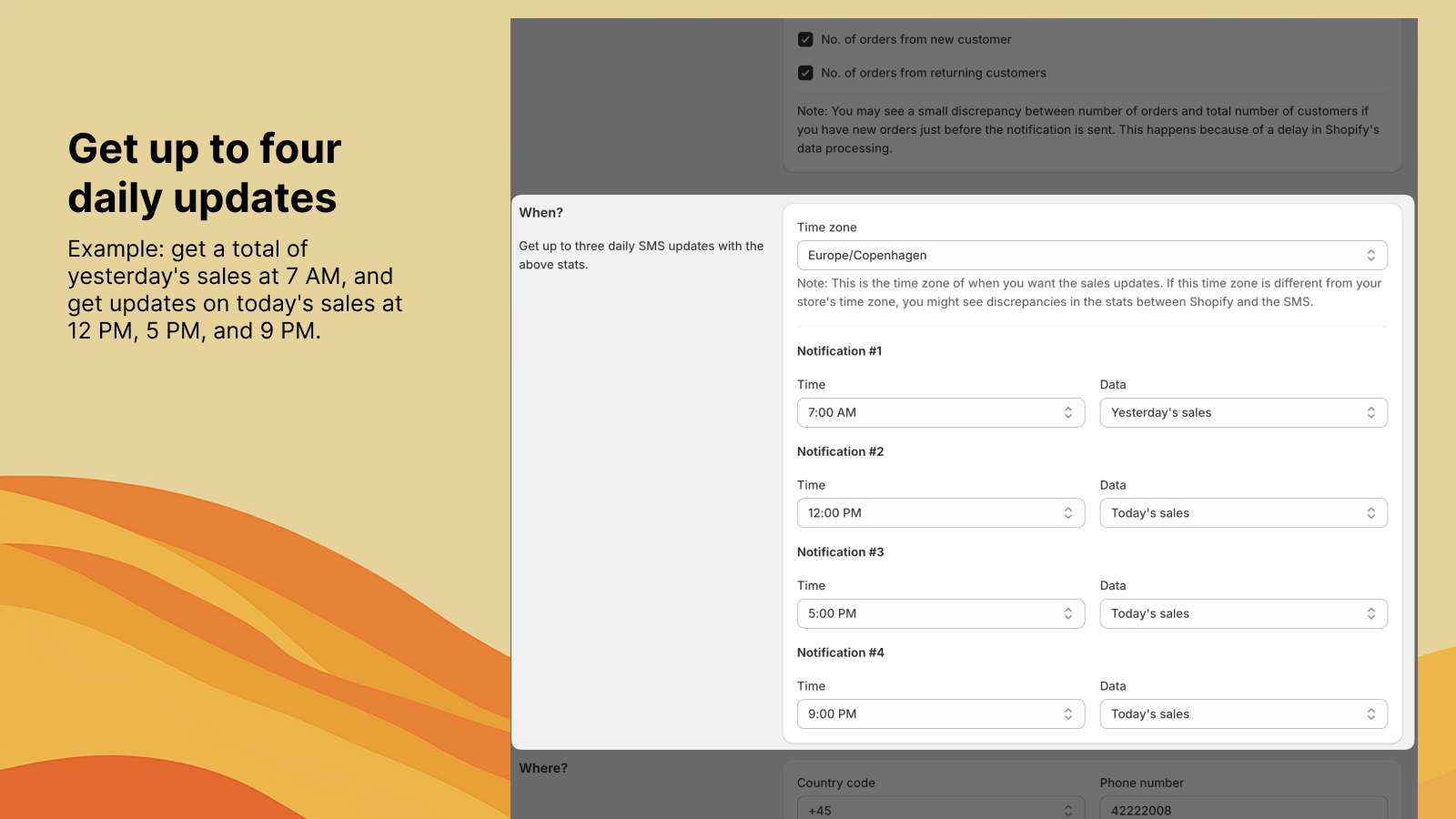Toggle the new customer orders checkbox

(804, 39)
